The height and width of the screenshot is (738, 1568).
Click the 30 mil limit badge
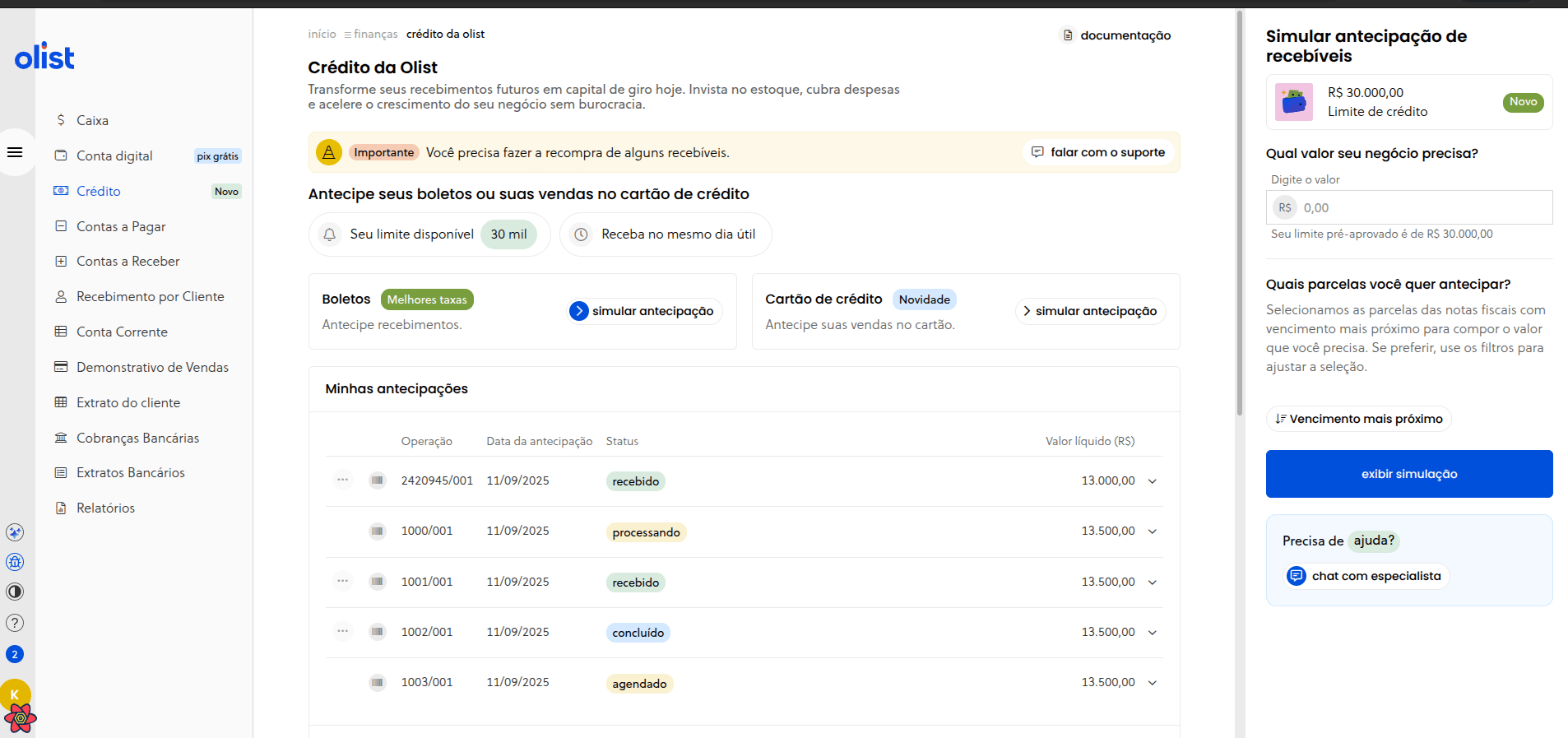pyautogui.click(x=508, y=234)
